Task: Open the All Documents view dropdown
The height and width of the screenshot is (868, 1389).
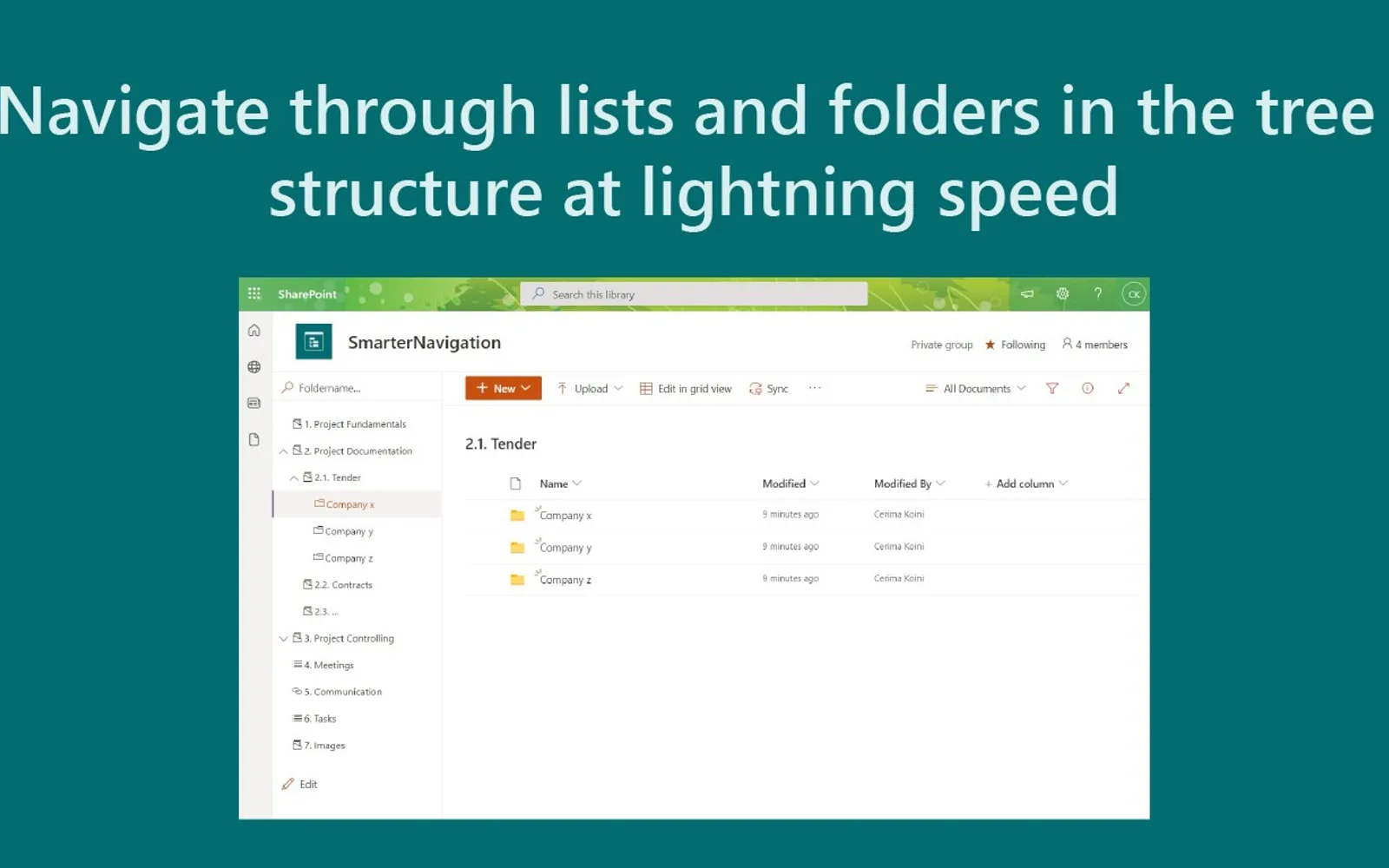Action: point(976,389)
